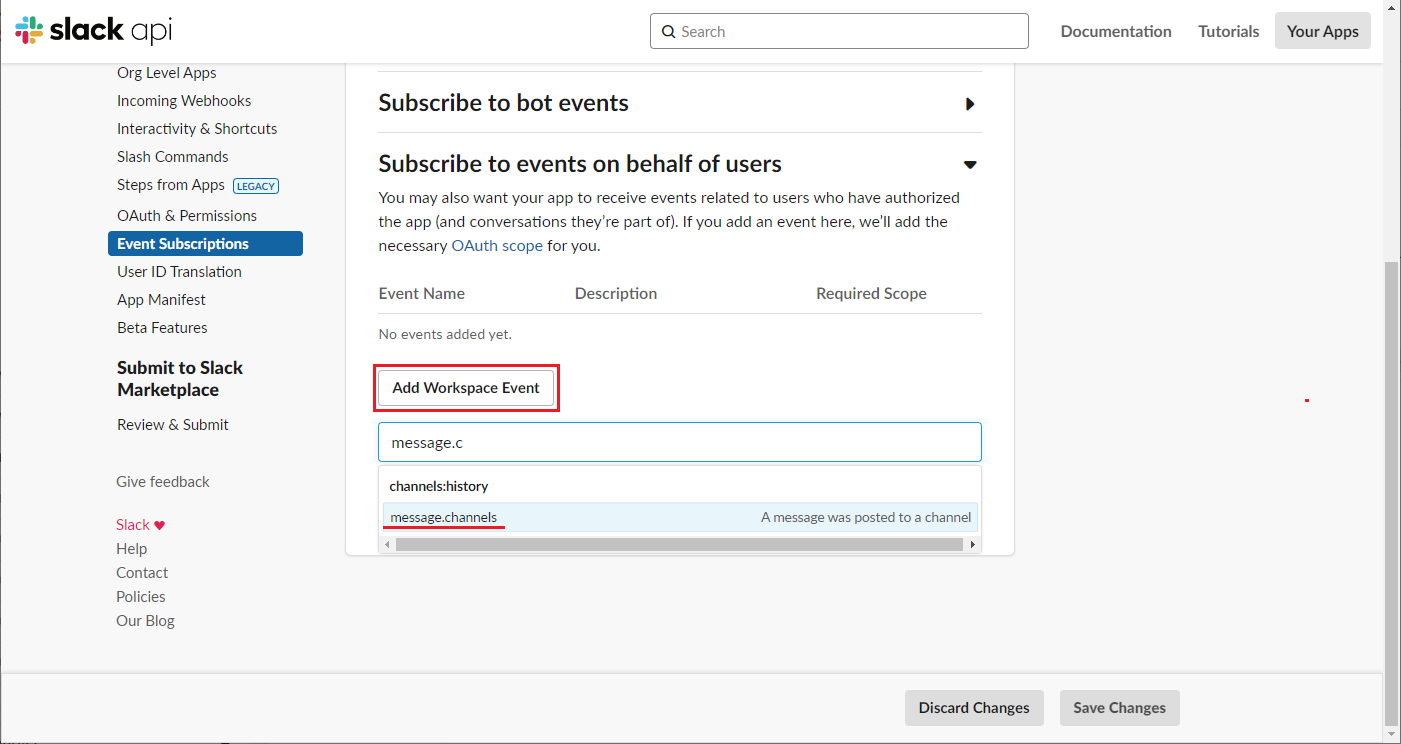
Task: Open App Manifest sidebar item
Action: (161, 300)
